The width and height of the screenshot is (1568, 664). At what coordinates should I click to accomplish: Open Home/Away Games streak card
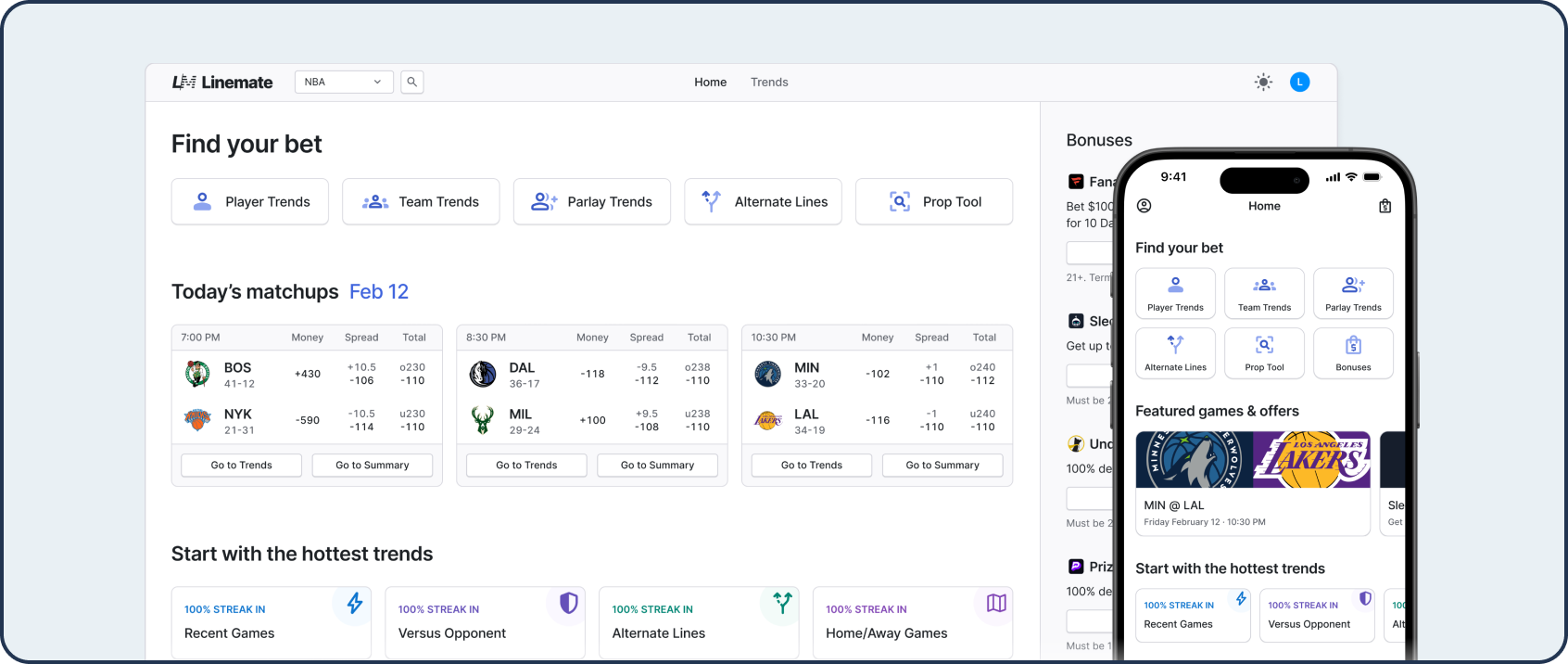913,622
